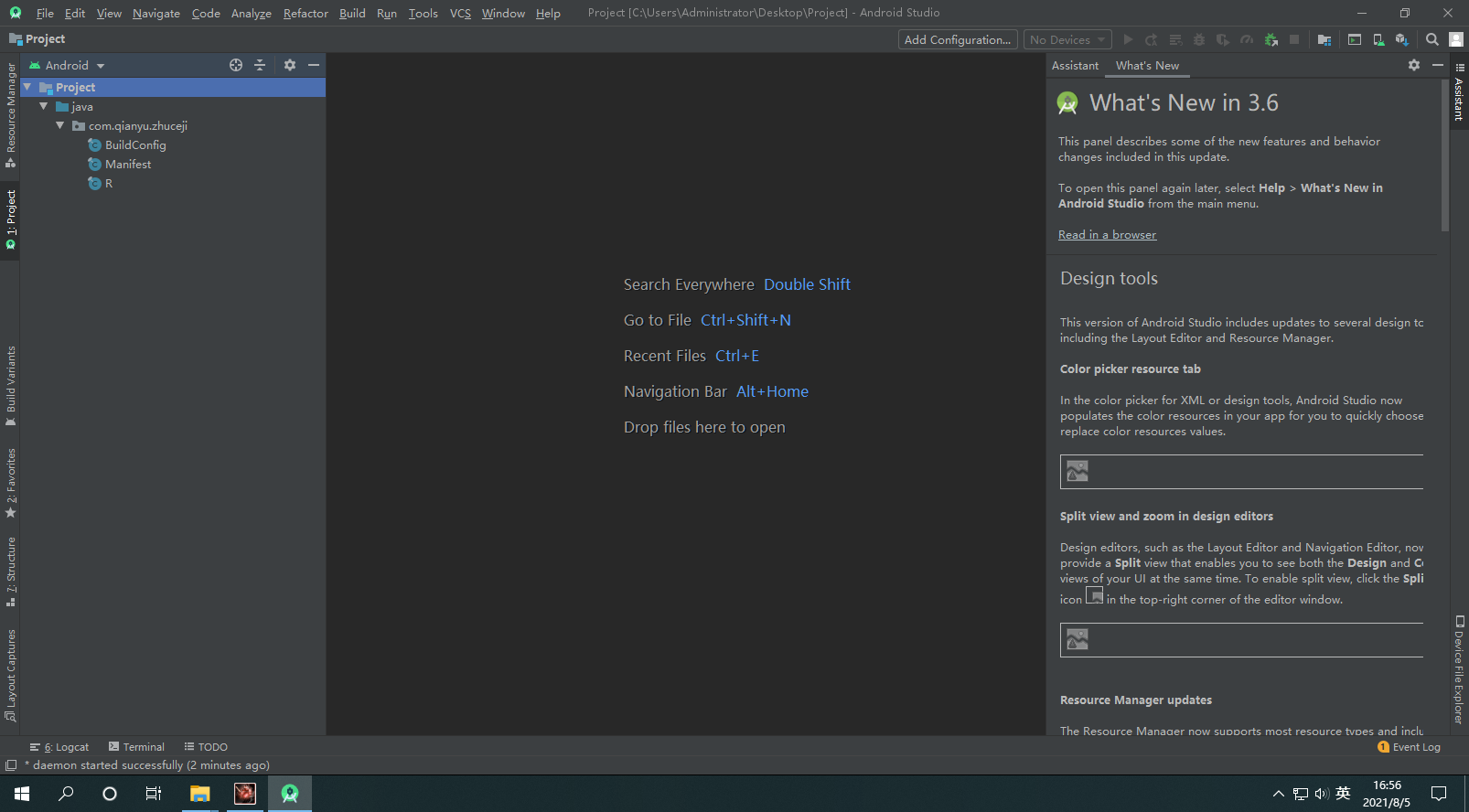Open File Explorer in Windows taskbar
1469x812 pixels.
coord(200,794)
